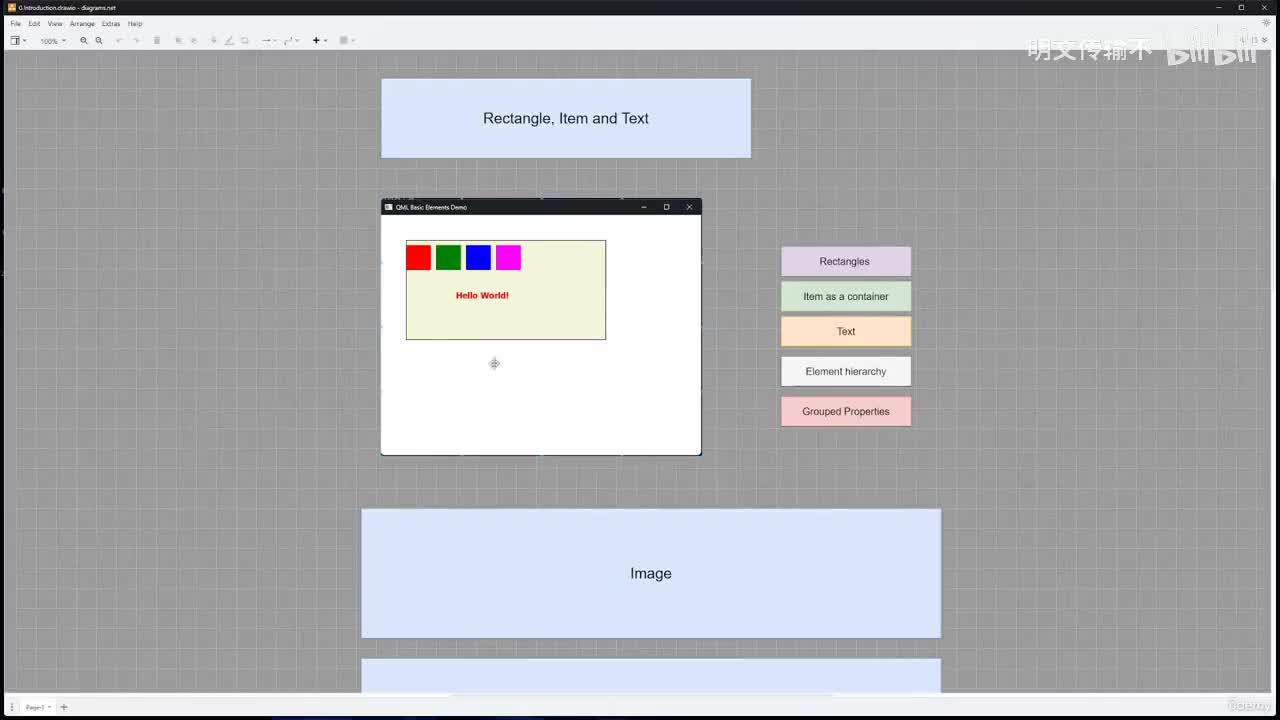
Task: Open the Extras menu
Action: 111,23
